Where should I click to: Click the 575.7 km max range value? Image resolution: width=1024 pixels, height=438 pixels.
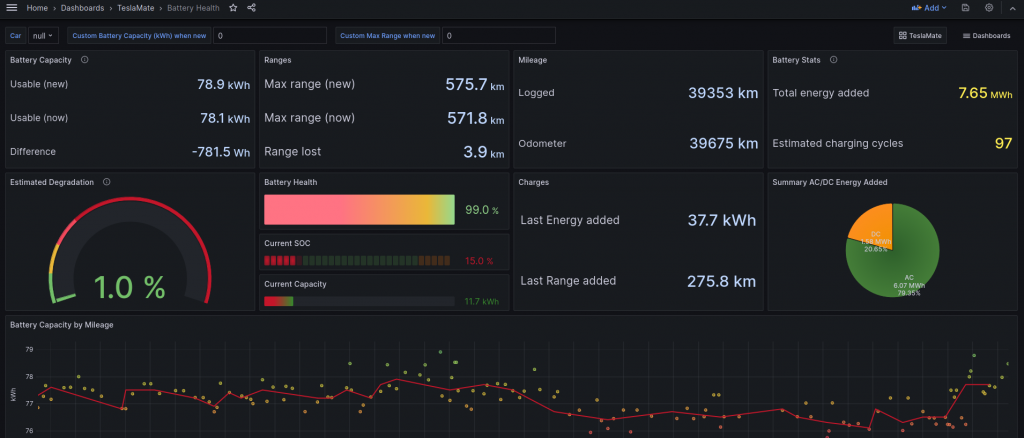(x=475, y=84)
